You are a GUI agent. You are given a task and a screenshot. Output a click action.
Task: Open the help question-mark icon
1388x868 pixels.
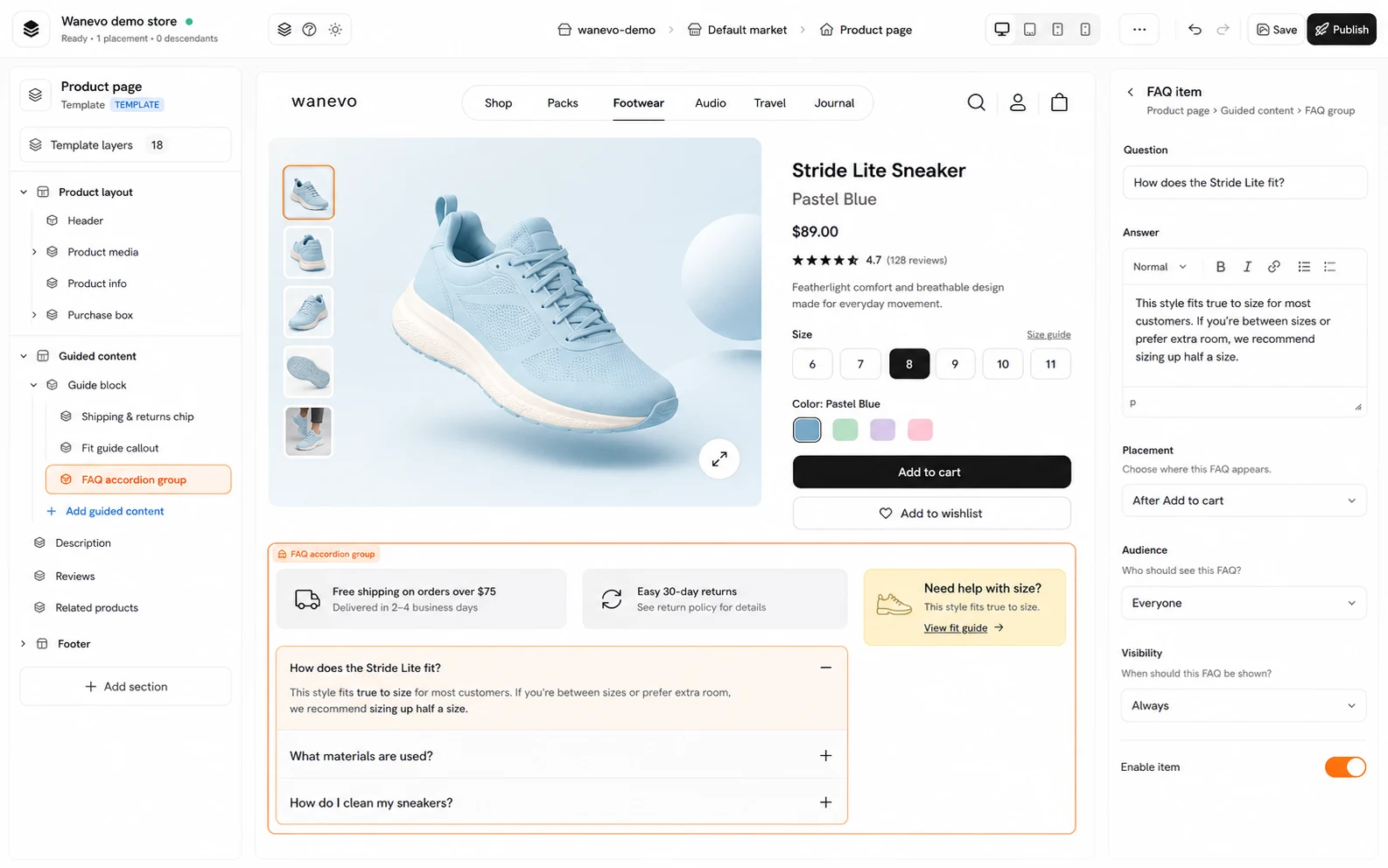pyautogui.click(x=309, y=30)
